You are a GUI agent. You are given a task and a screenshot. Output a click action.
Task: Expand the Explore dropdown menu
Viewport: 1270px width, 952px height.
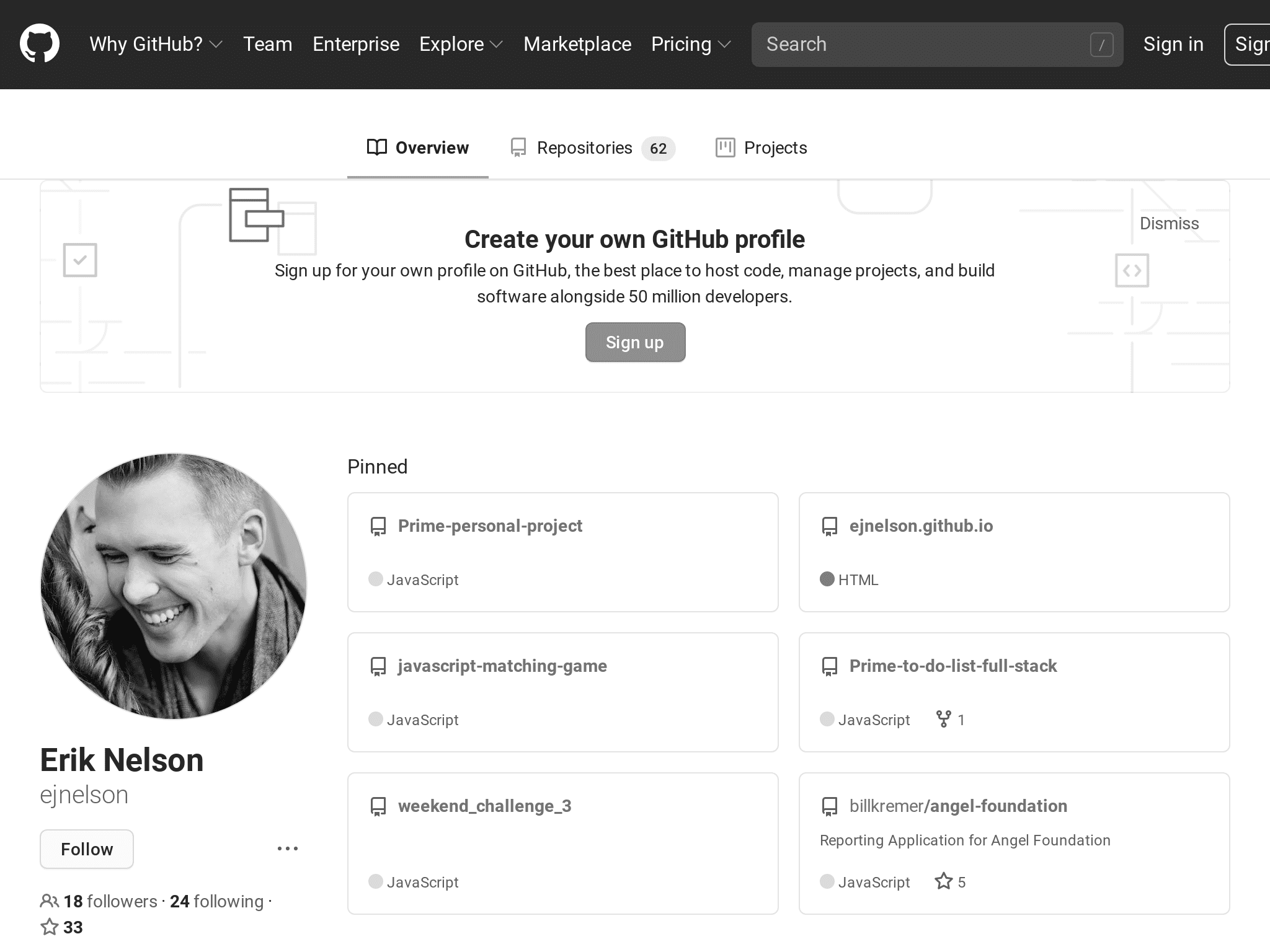point(461,44)
